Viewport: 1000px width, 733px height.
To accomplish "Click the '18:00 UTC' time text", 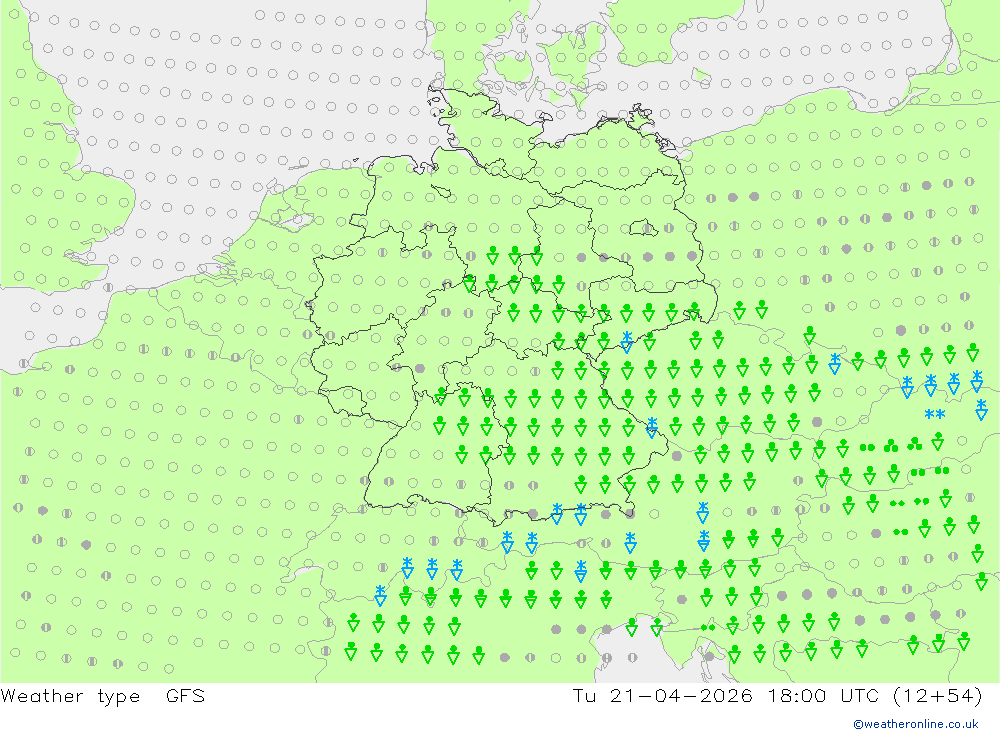I will click(x=823, y=695).
